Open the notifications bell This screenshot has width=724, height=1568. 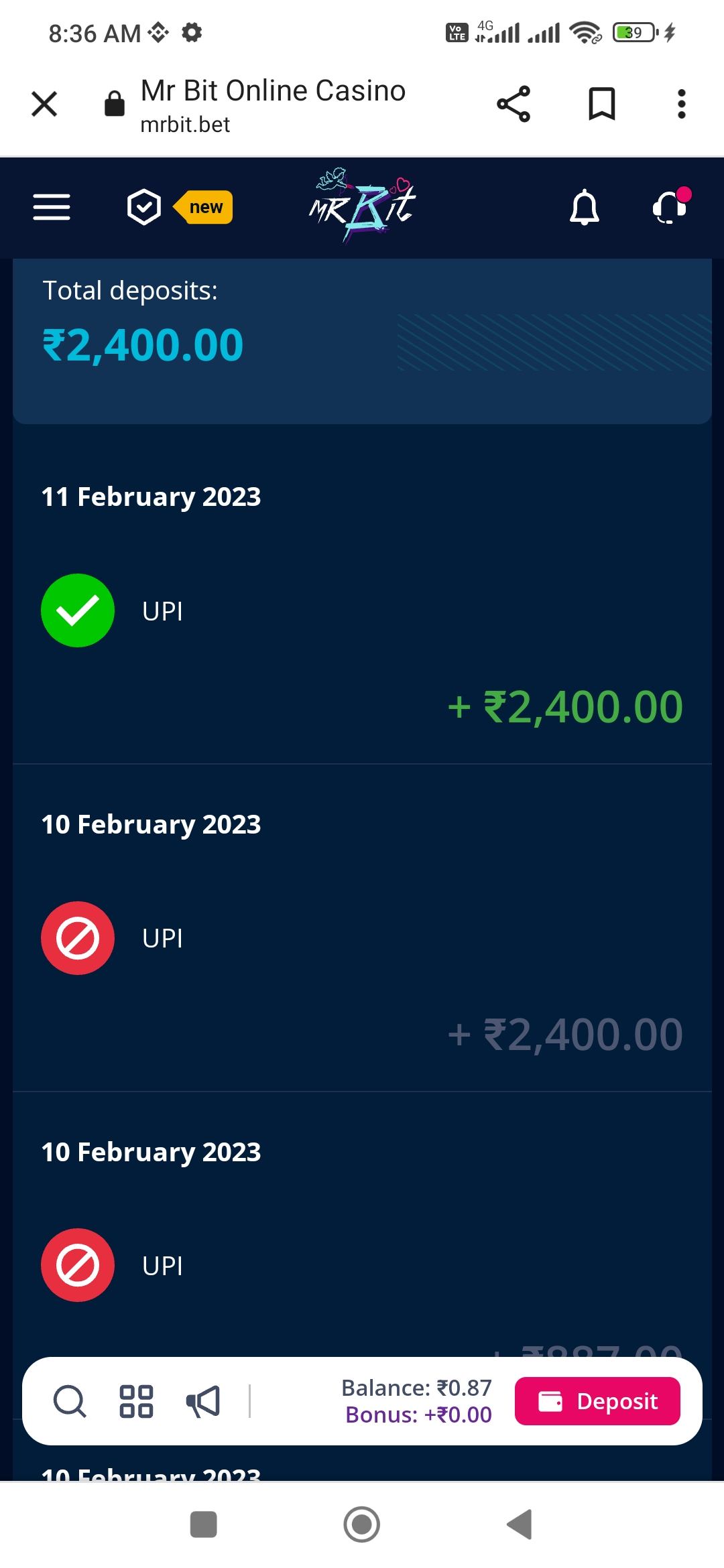coord(584,207)
